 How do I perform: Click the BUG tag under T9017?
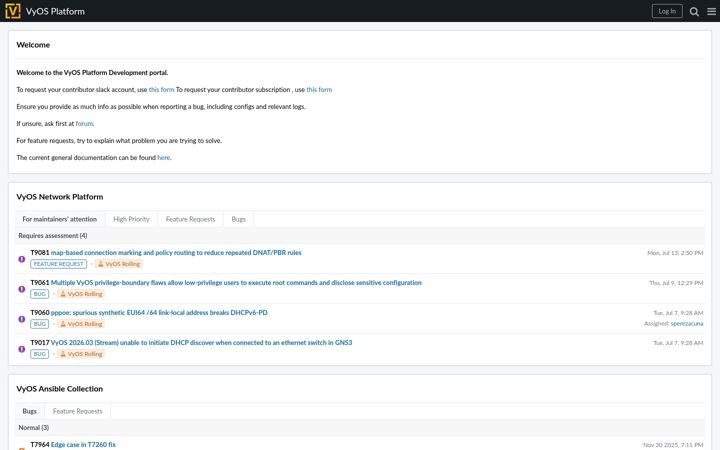(39, 354)
